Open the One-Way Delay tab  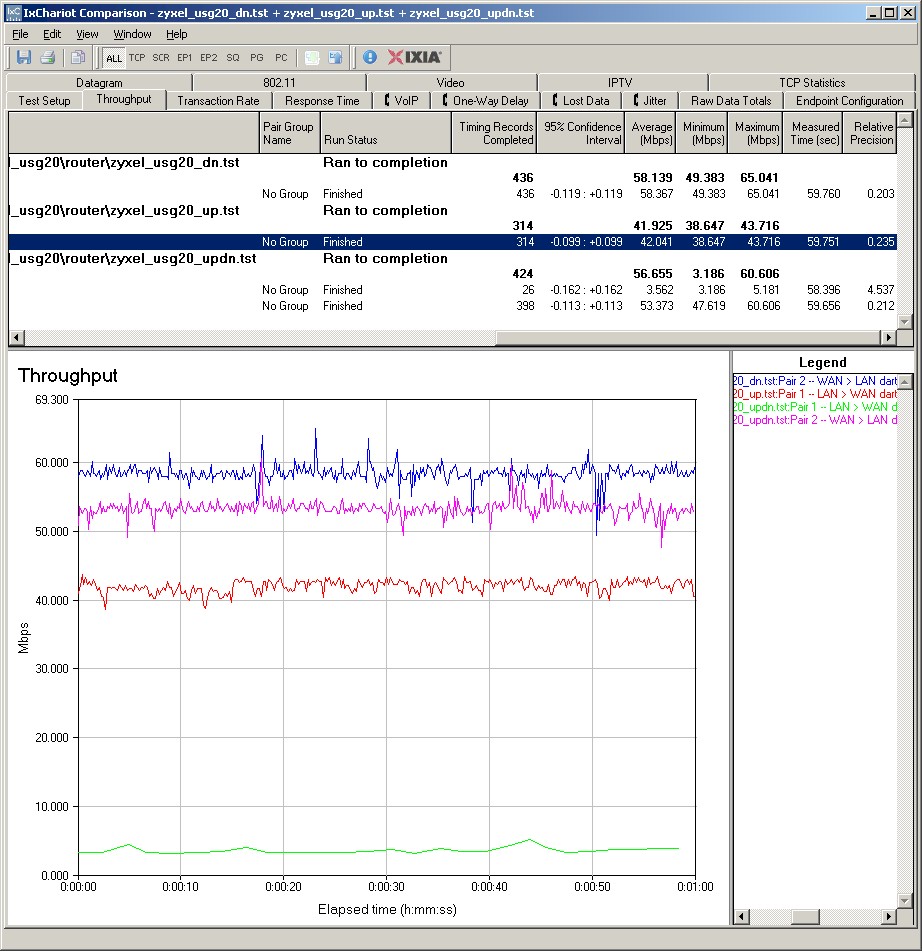[486, 101]
